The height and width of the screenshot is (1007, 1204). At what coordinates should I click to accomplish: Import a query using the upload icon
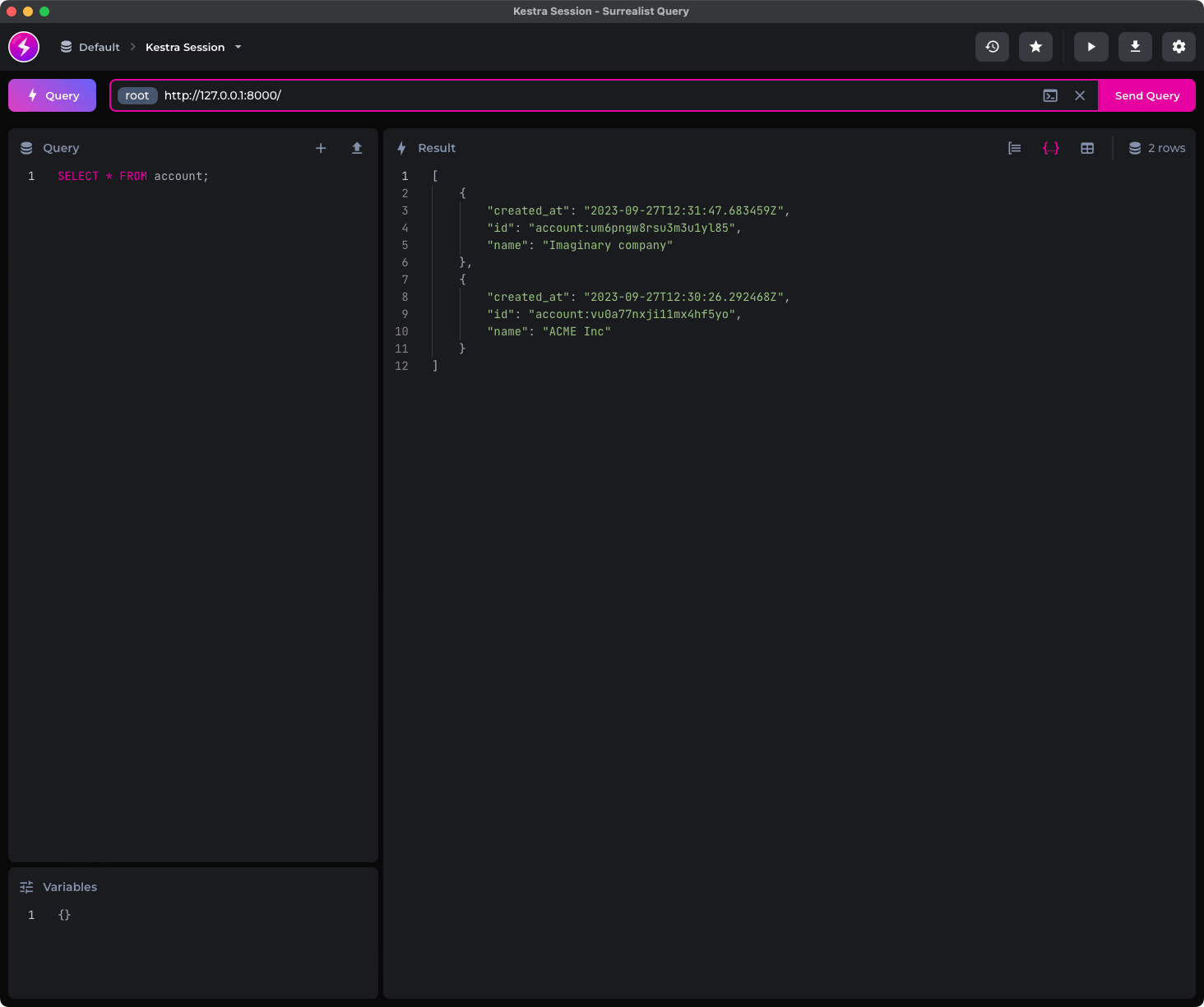[x=357, y=148]
